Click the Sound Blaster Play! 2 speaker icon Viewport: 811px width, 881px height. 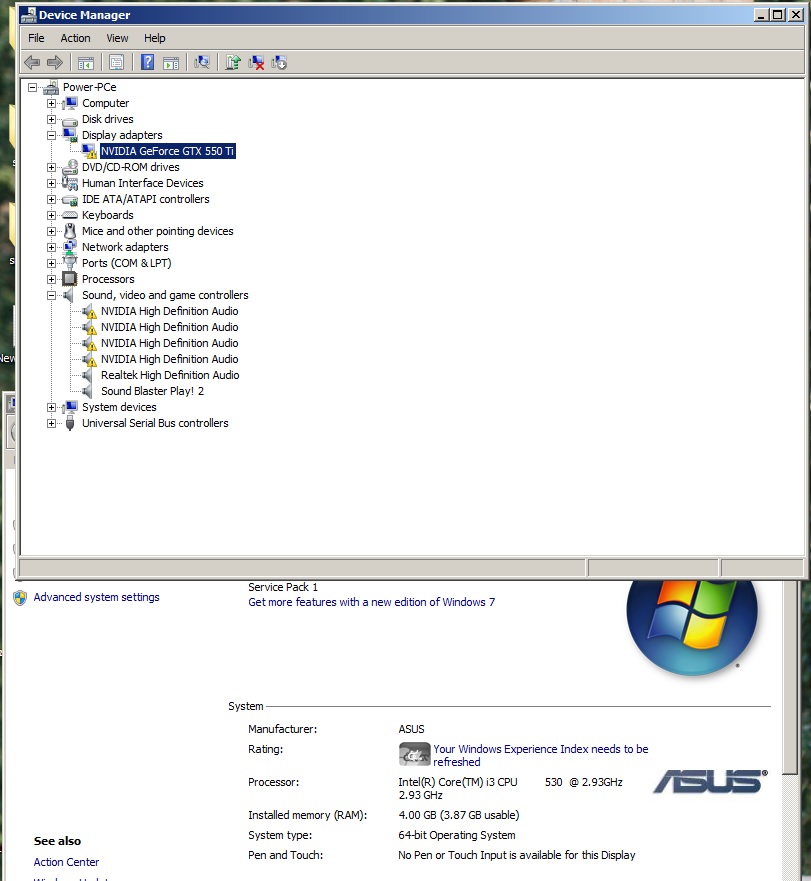[x=87, y=391]
